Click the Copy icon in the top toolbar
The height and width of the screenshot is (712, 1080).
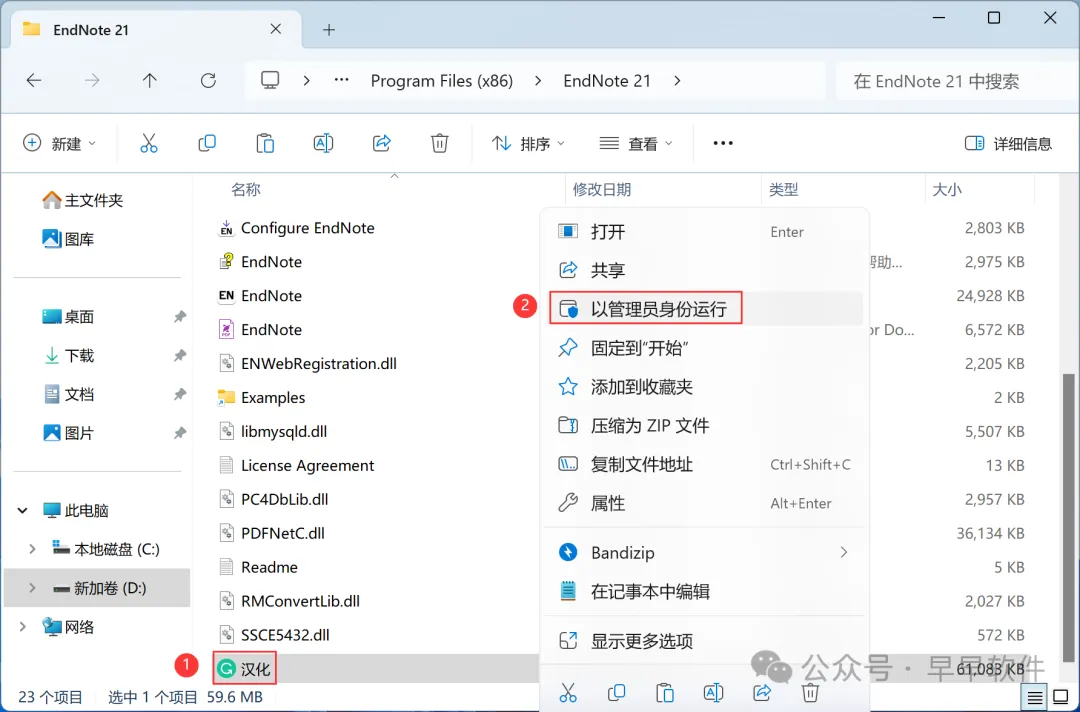pyautogui.click(x=207, y=143)
